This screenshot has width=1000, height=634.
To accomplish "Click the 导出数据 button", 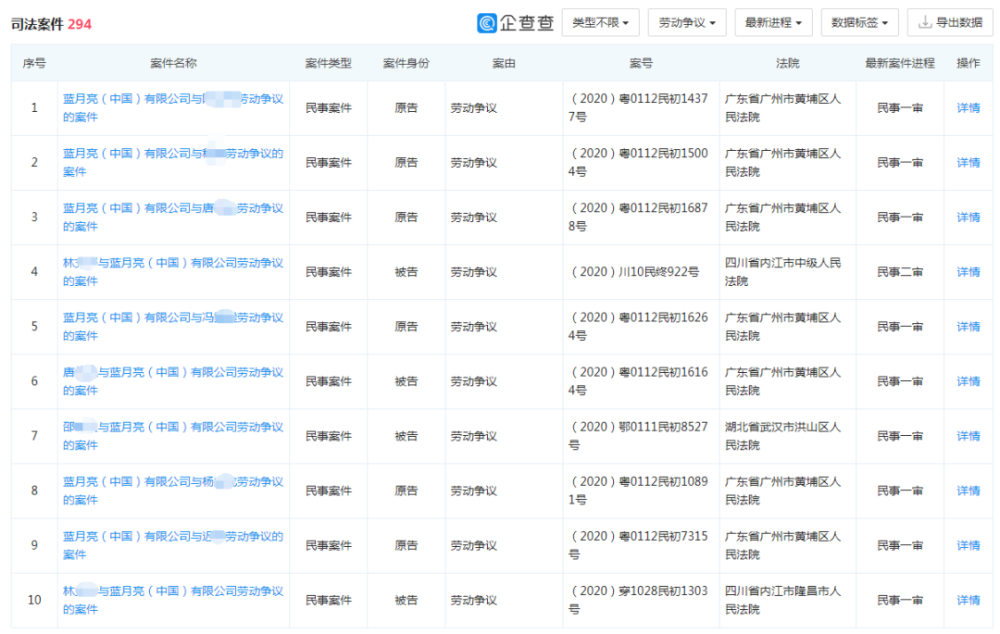I will (950, 22).
